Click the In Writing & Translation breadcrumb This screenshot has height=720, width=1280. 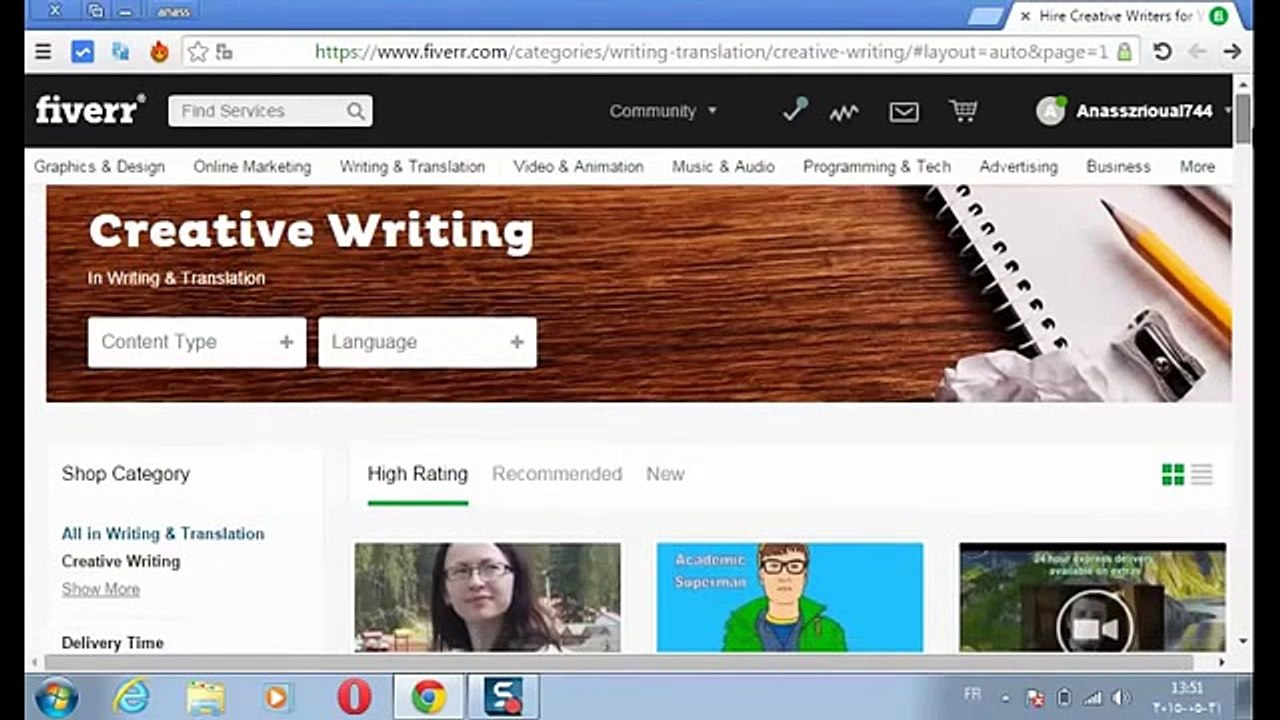(x=176, y=278)
